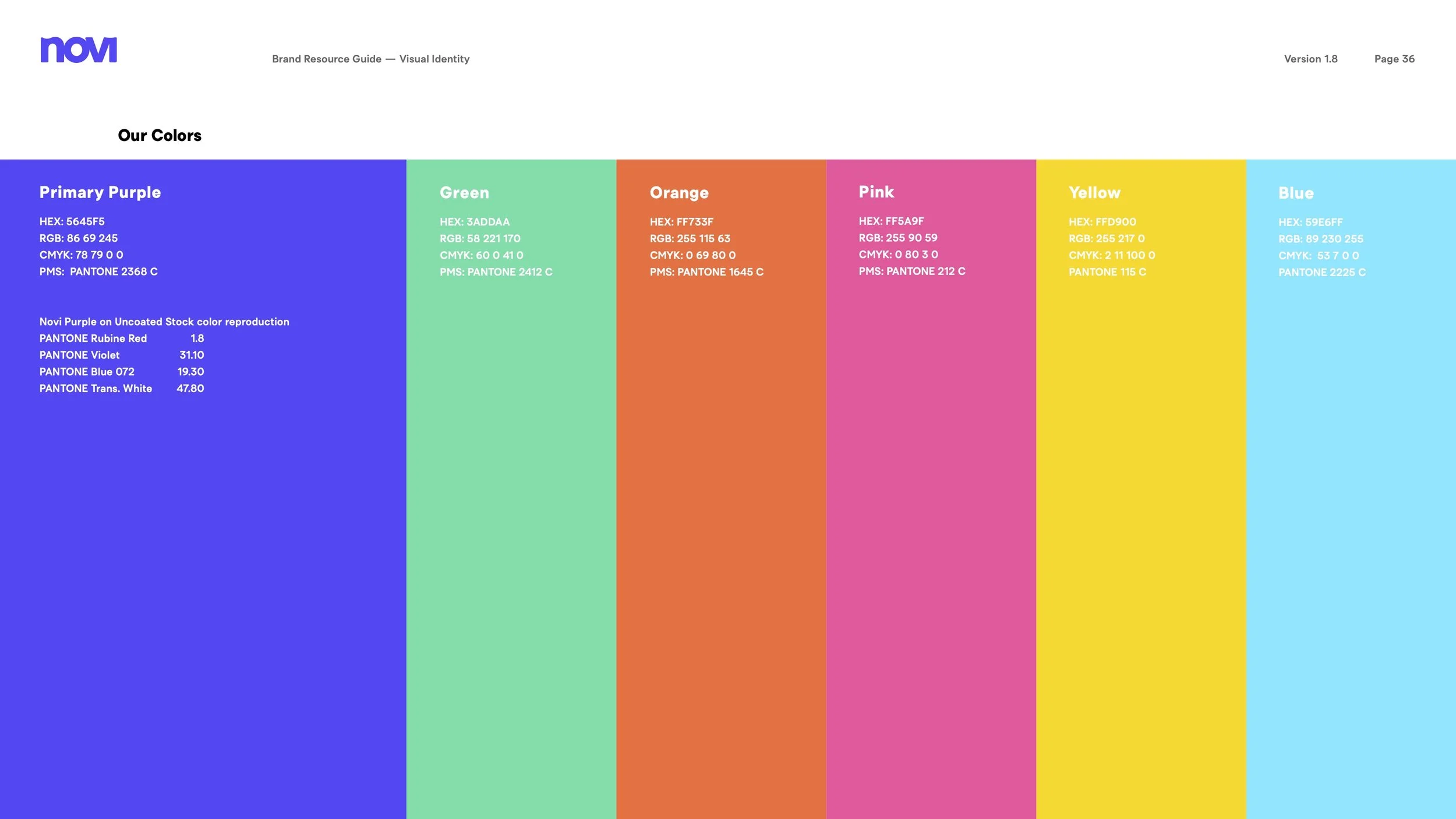Select the Primary Purple heading
The image size is (1456, 819).
pyautogui.click(x=100, y=192)
